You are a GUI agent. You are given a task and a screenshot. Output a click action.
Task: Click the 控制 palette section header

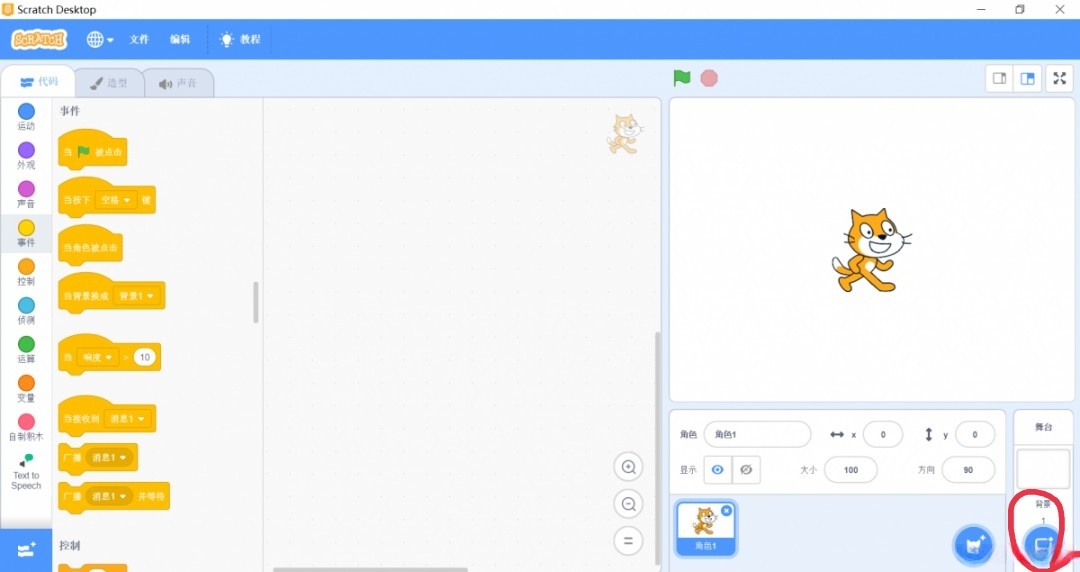tap(70, 545)
